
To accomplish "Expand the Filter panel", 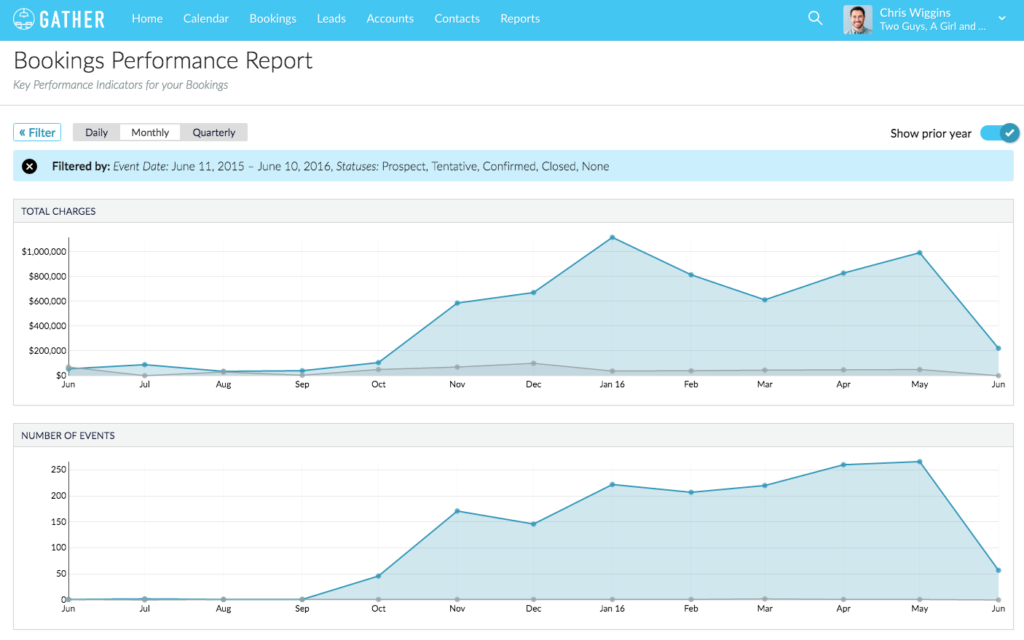I will point(37,132).
